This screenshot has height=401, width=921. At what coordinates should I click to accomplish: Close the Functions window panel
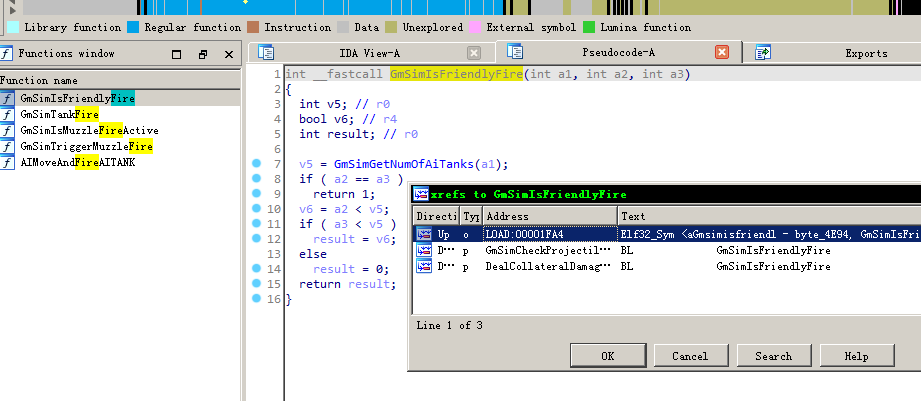229,54
